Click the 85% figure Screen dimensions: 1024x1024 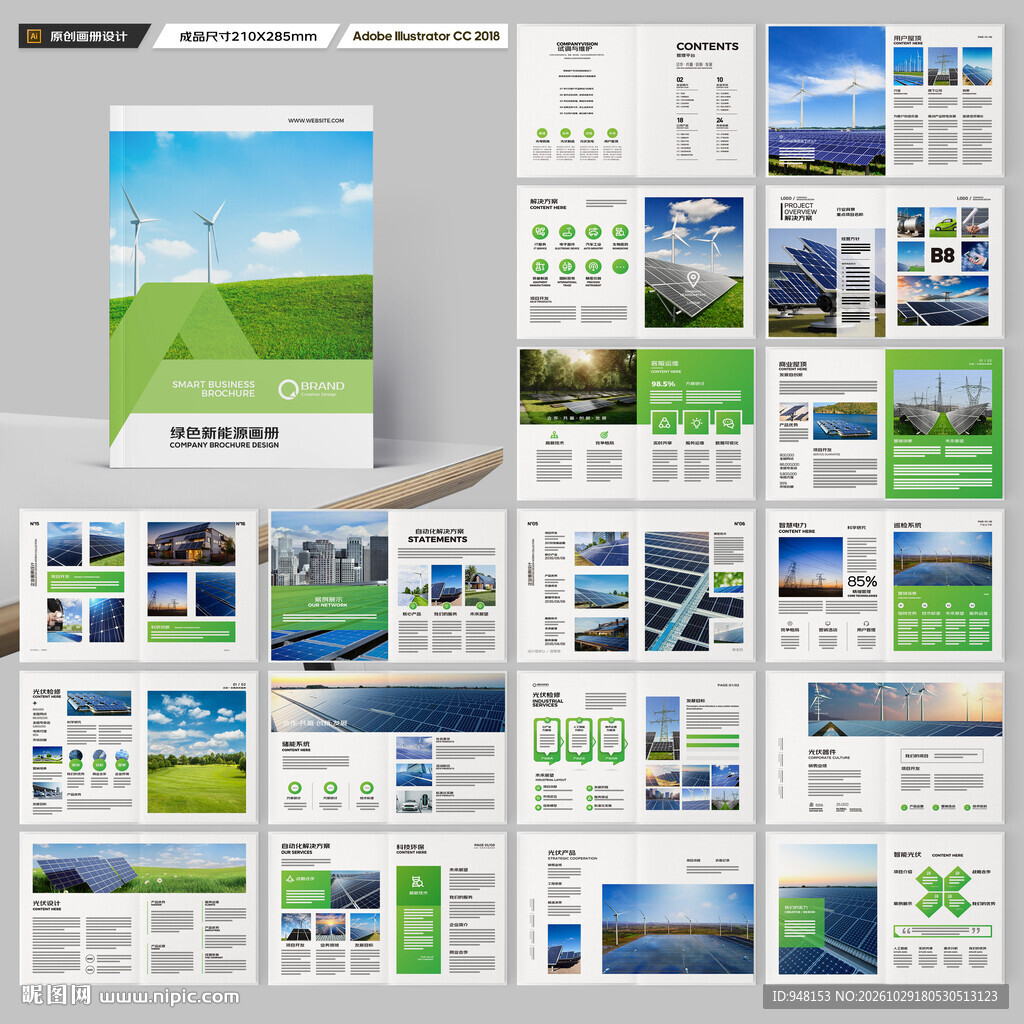pos(862,581)
